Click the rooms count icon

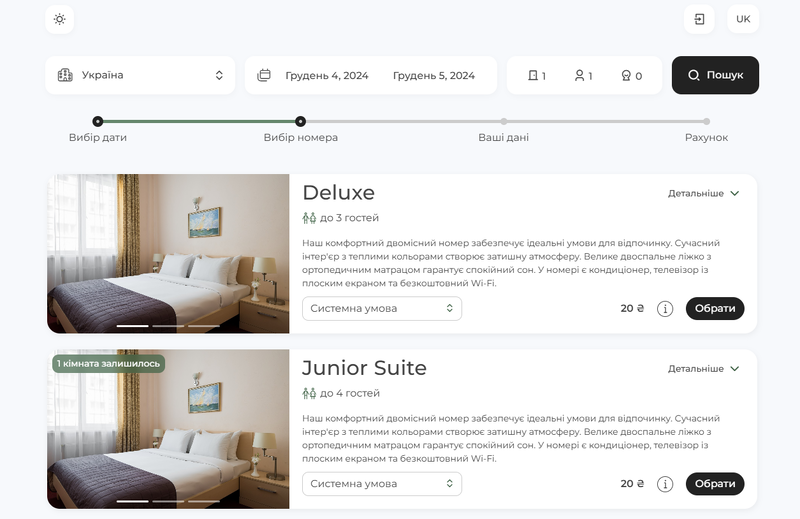(x=534, y=75)
